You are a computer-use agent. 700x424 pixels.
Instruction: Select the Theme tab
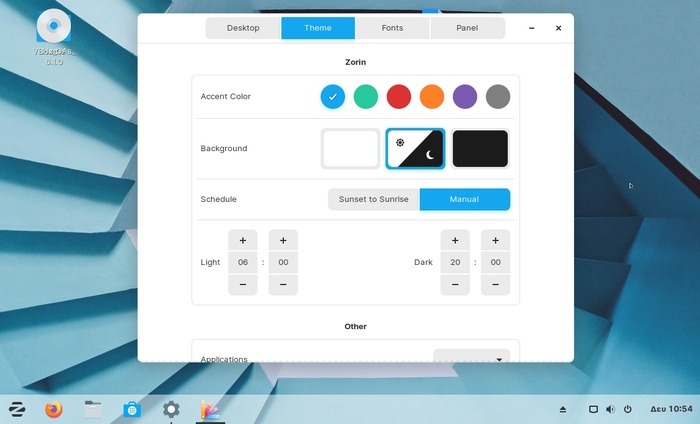tap(318, 28)
